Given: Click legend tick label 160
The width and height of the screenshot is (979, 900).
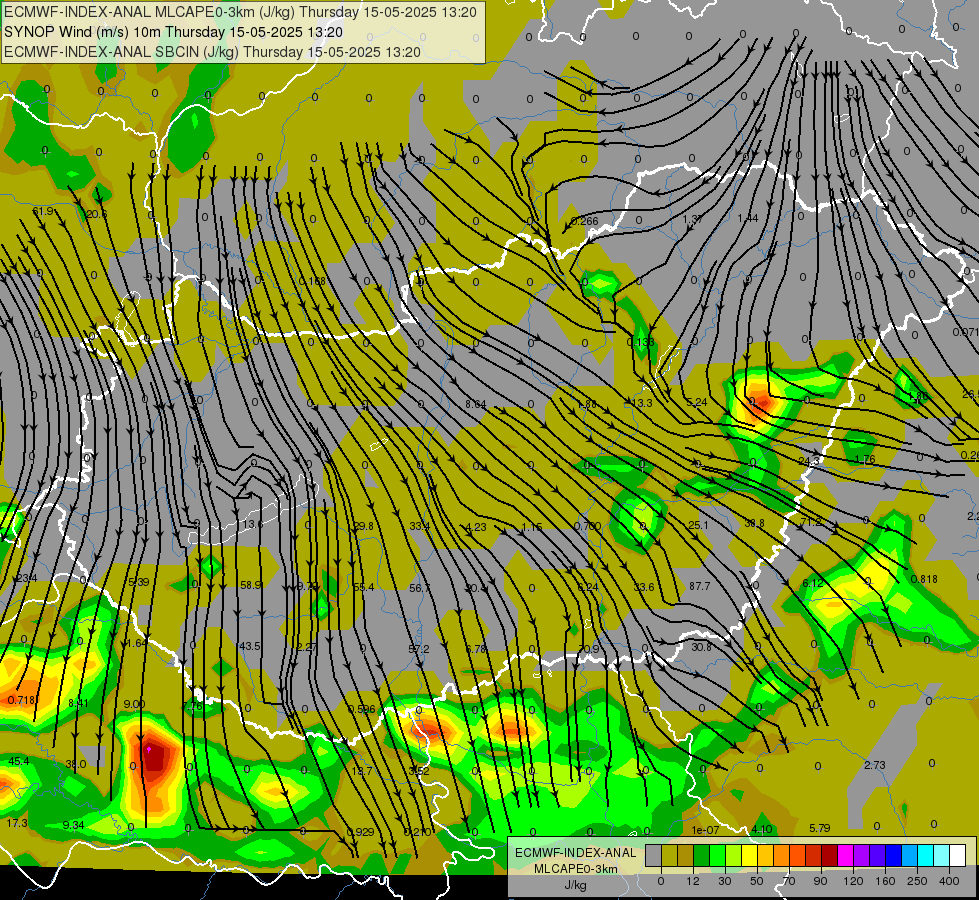Looking at the screenshot, I should tap(885, 881).
